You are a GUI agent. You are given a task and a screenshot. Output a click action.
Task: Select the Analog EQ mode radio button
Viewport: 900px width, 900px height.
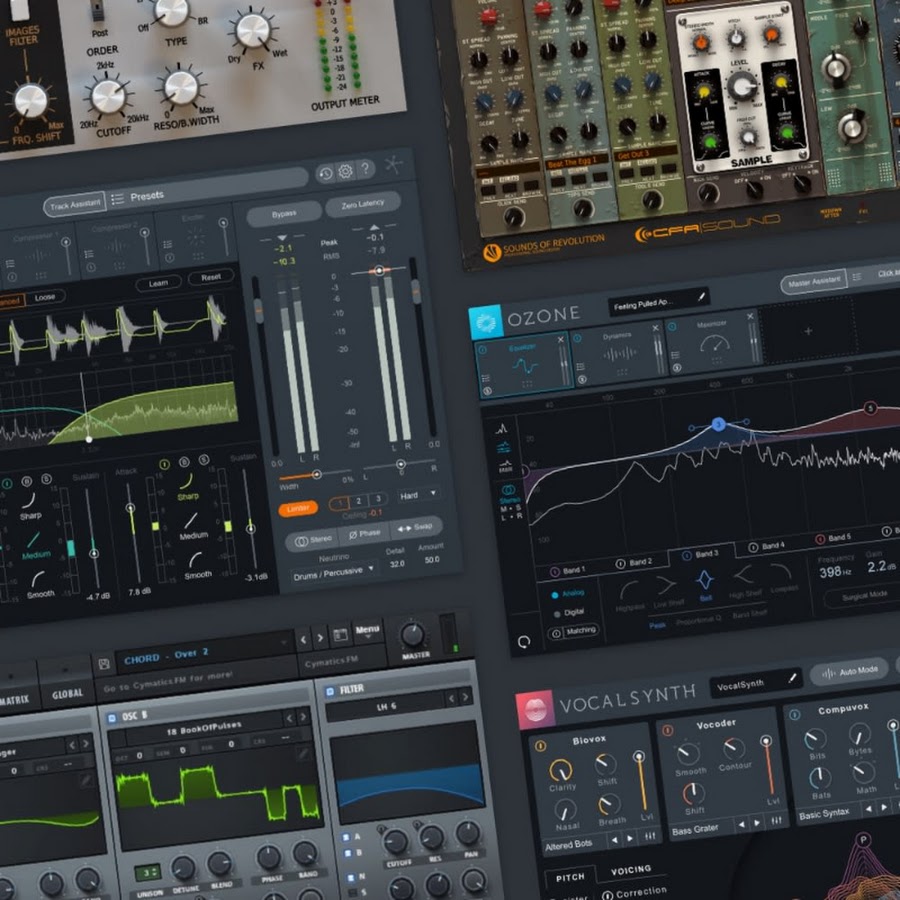click(554, 595)
